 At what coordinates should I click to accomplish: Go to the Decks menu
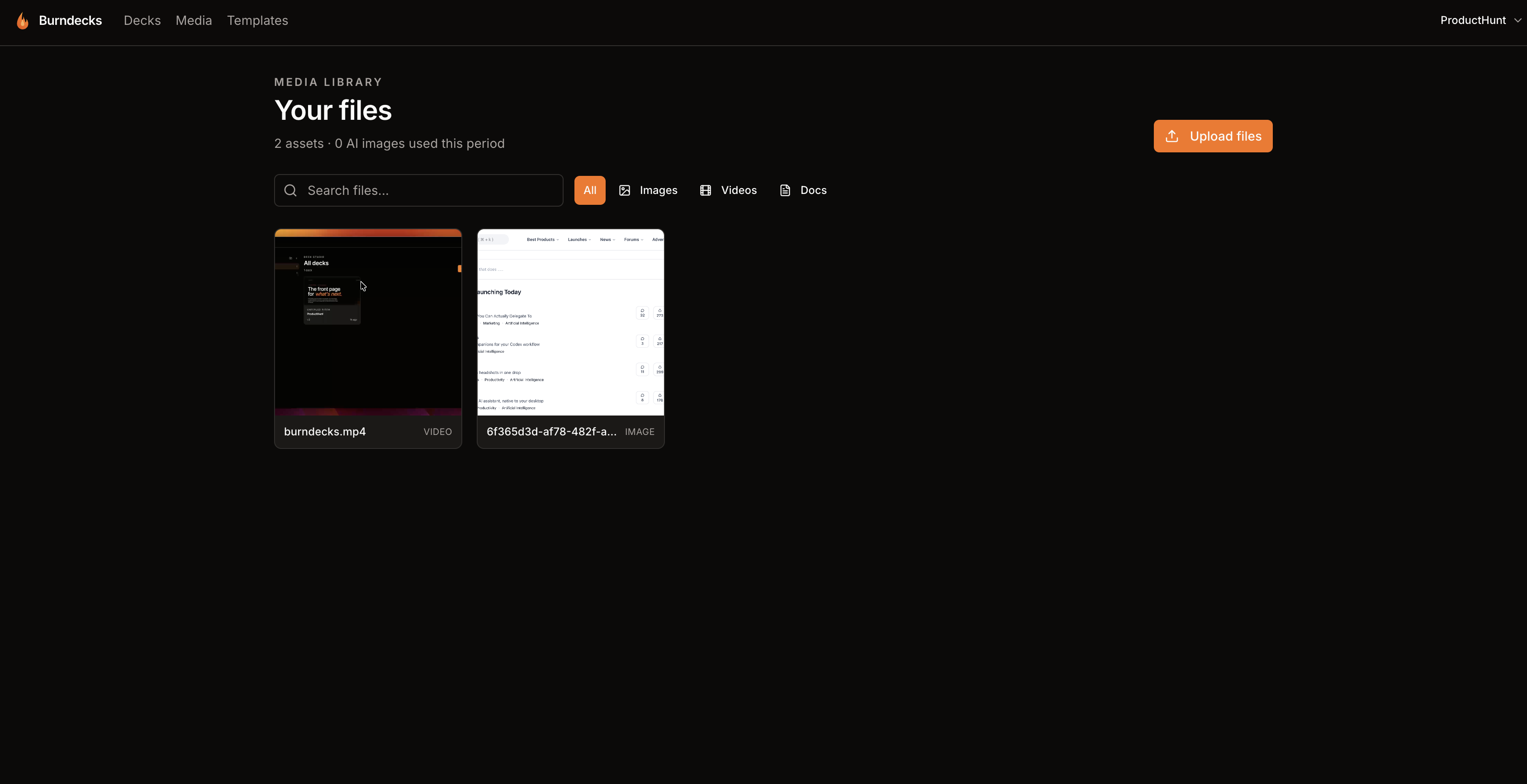(142, 20)
